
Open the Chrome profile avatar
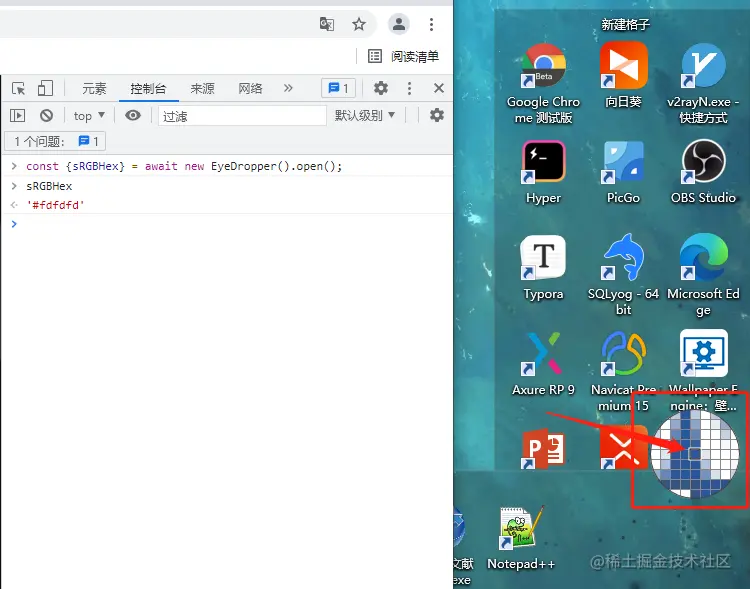pos(398,24)
